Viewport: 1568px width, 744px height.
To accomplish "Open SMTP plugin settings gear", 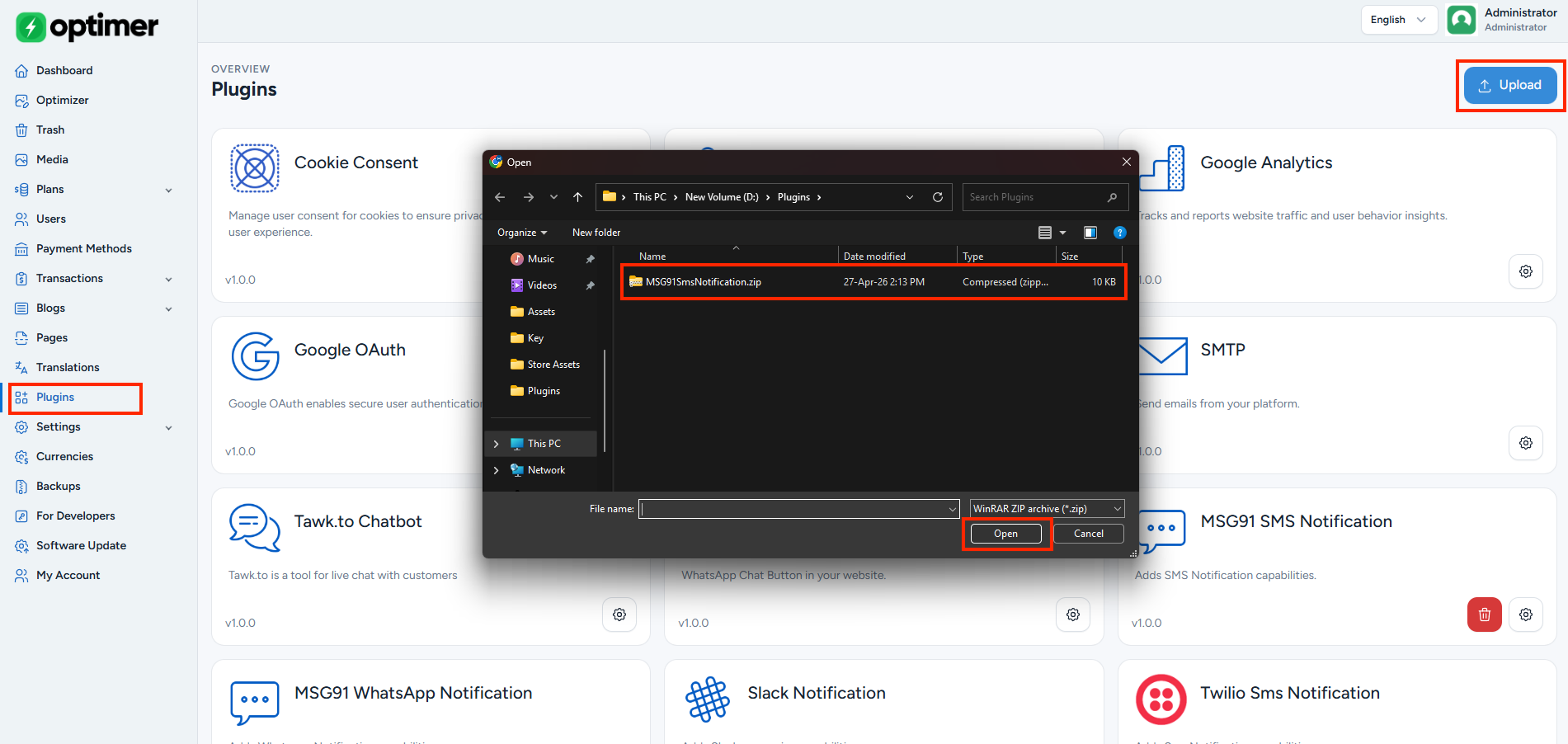I will (x=1526, y=443).
